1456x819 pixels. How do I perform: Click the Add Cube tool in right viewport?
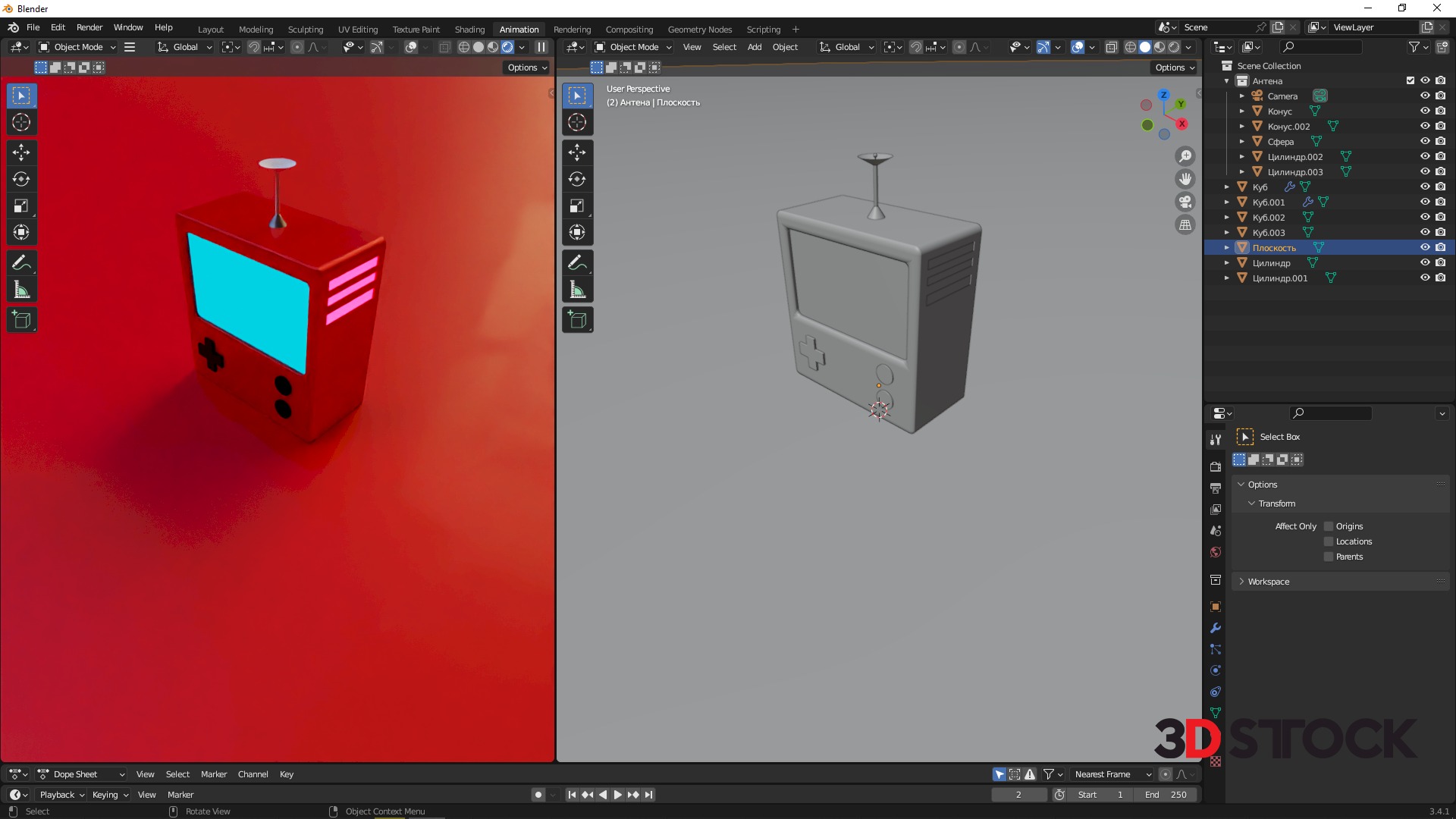click(577, 320)
